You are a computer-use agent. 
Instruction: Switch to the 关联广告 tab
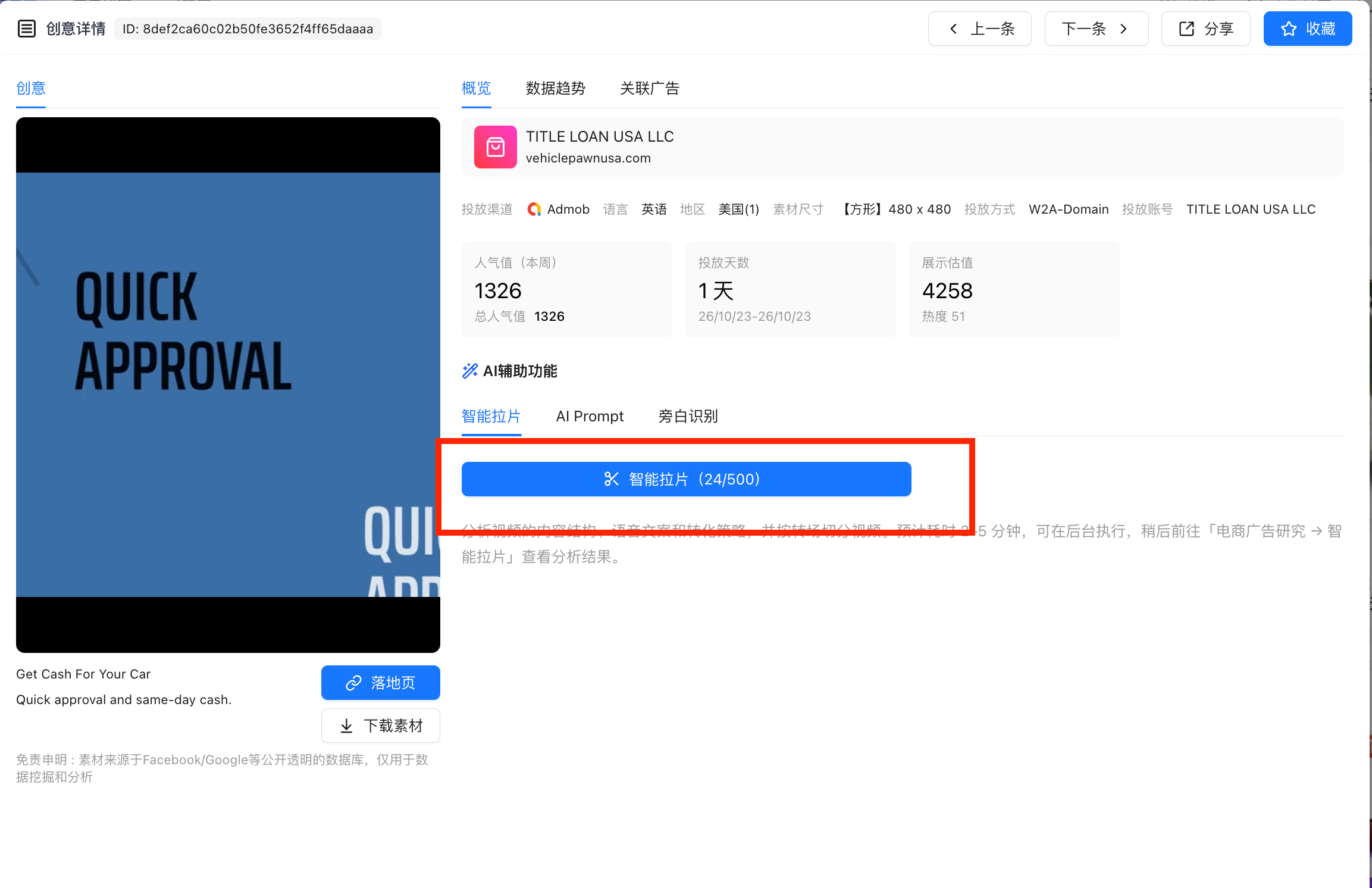click(649, 89)
